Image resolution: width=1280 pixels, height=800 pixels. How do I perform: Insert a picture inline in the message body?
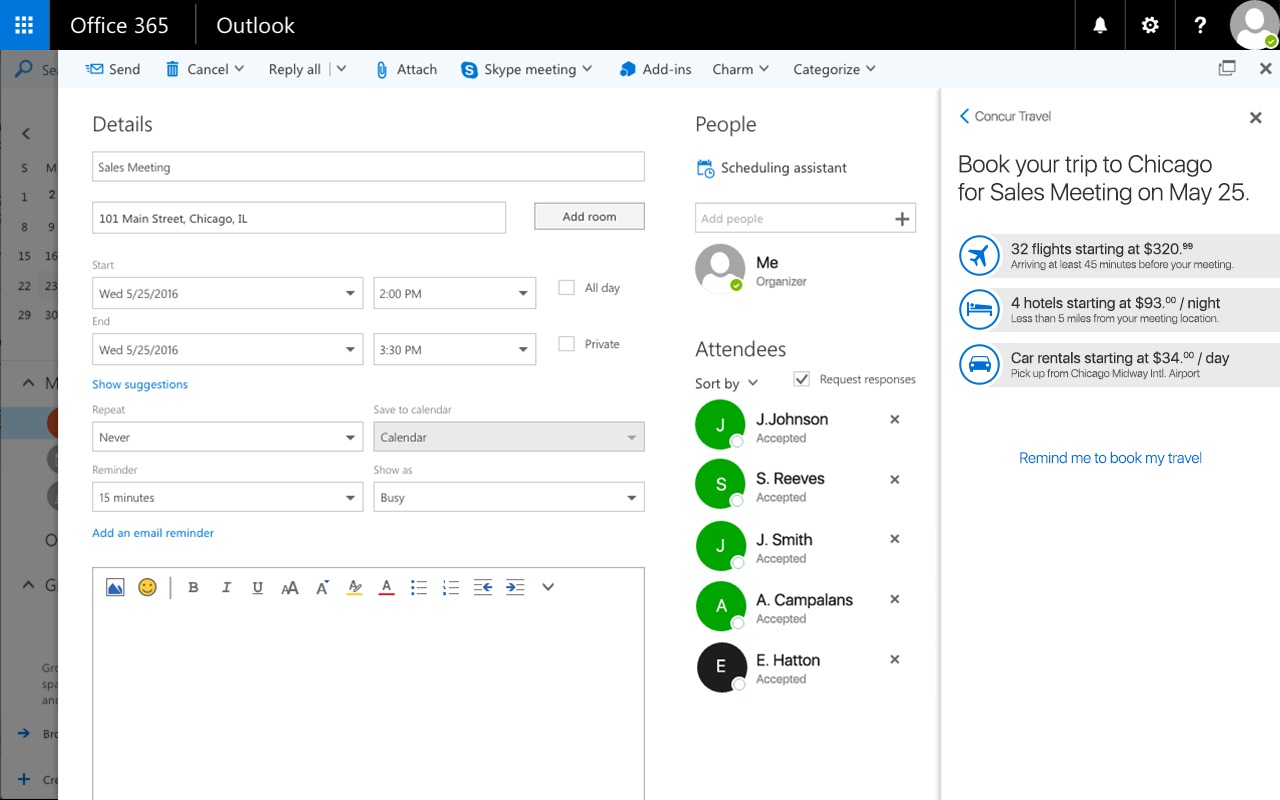[x=115, y=588]
